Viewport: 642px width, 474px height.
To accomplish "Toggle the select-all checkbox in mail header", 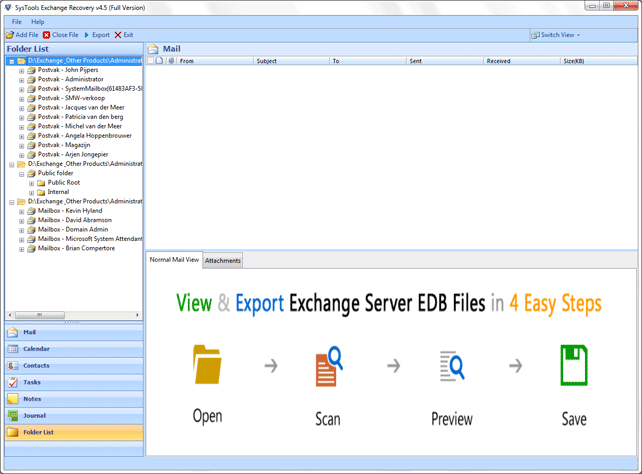I will coord(150,61).
